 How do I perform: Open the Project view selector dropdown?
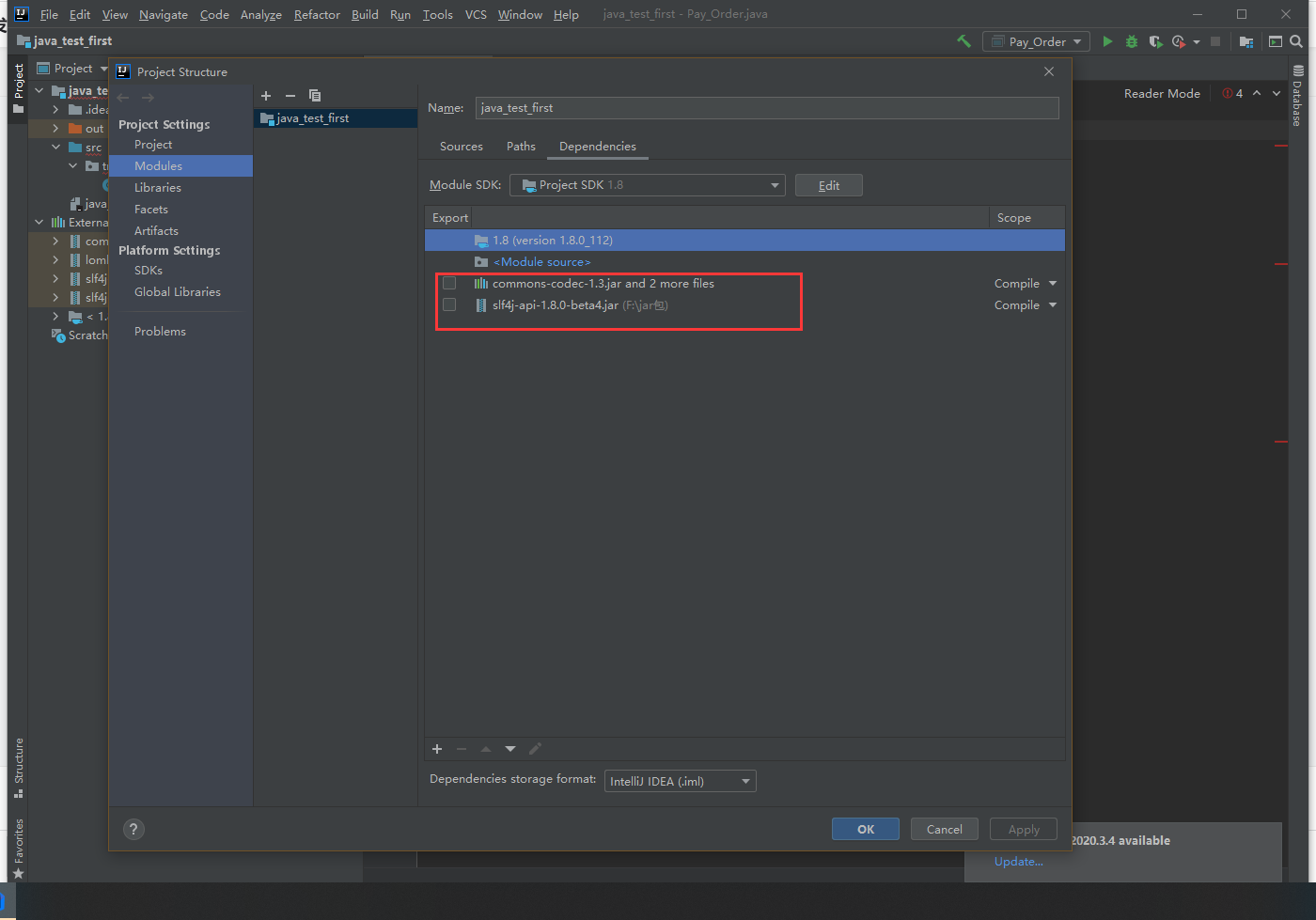click(x=72, y=69)
